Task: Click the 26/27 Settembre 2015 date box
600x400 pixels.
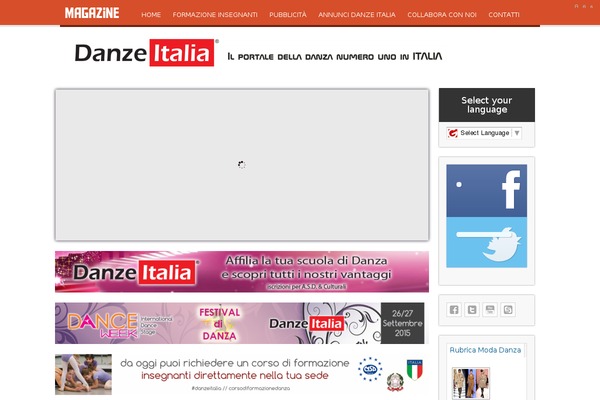Action: 403,323
